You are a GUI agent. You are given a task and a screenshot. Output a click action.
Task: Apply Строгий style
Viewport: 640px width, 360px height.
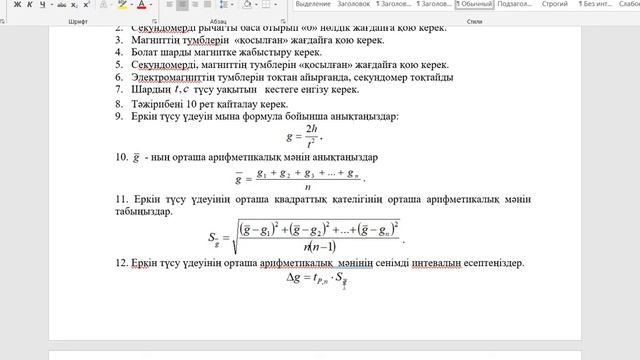tap(555, 4)
